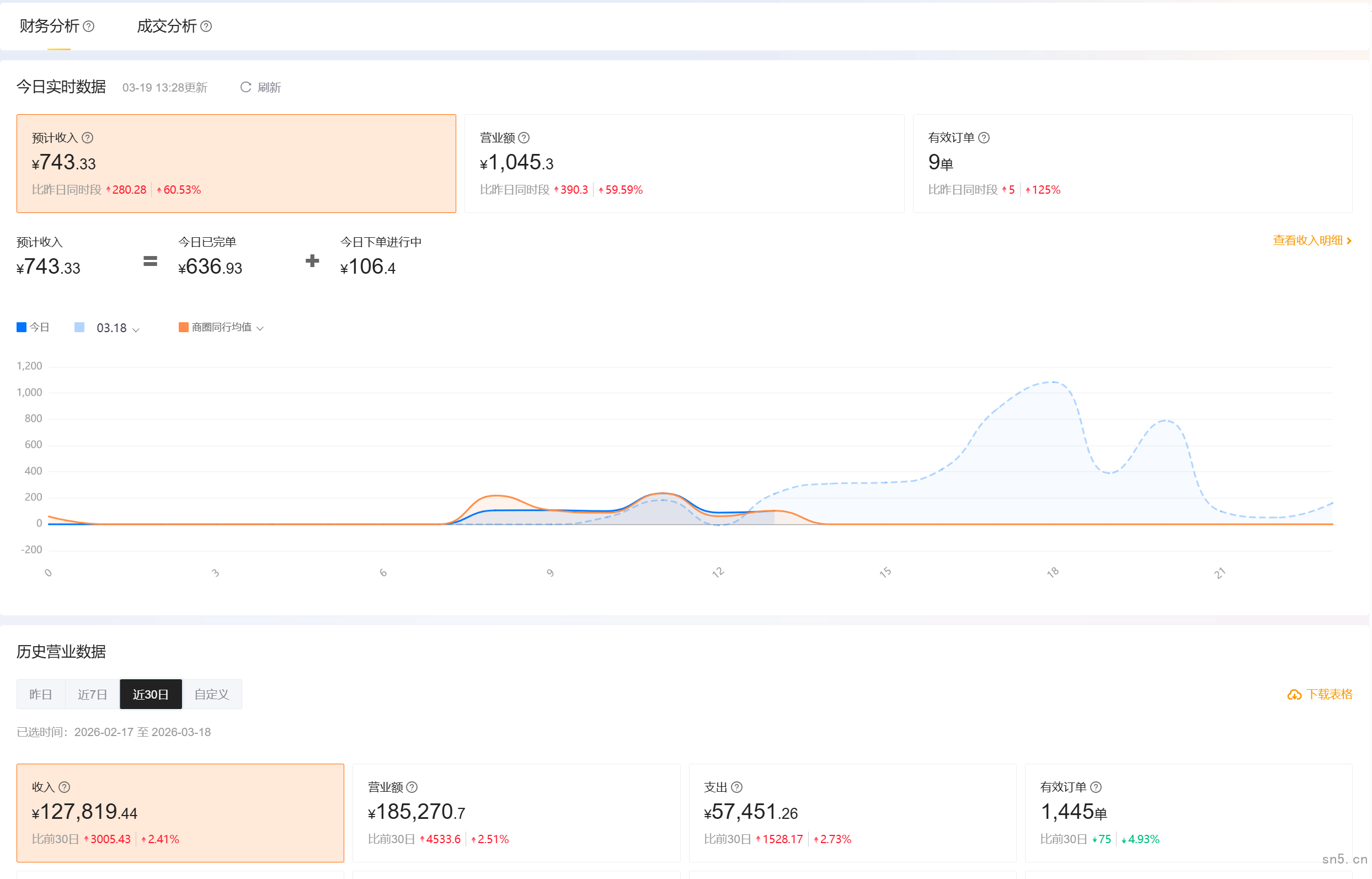The height and width of the screenshot is (879, 1372).
Task: Click the refresh icon beside 刷新
Action: [x=245, y=87]
